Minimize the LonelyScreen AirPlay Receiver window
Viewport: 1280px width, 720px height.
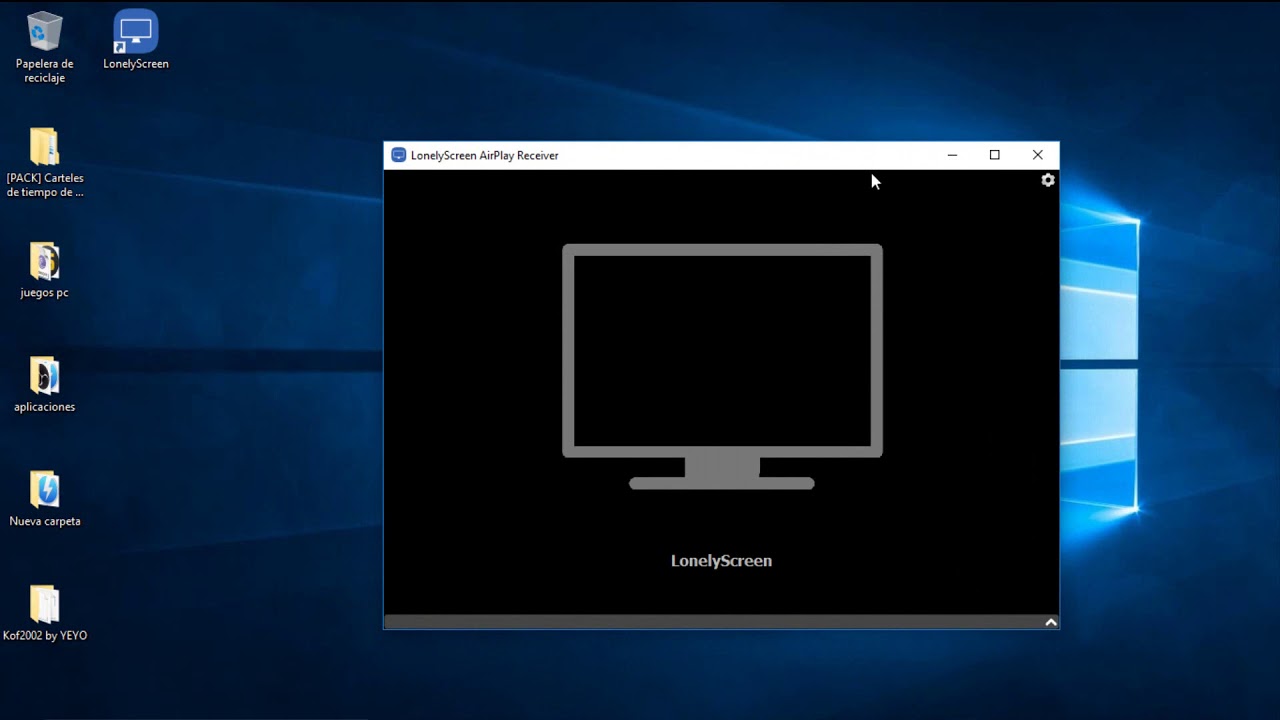coord(952,155)
